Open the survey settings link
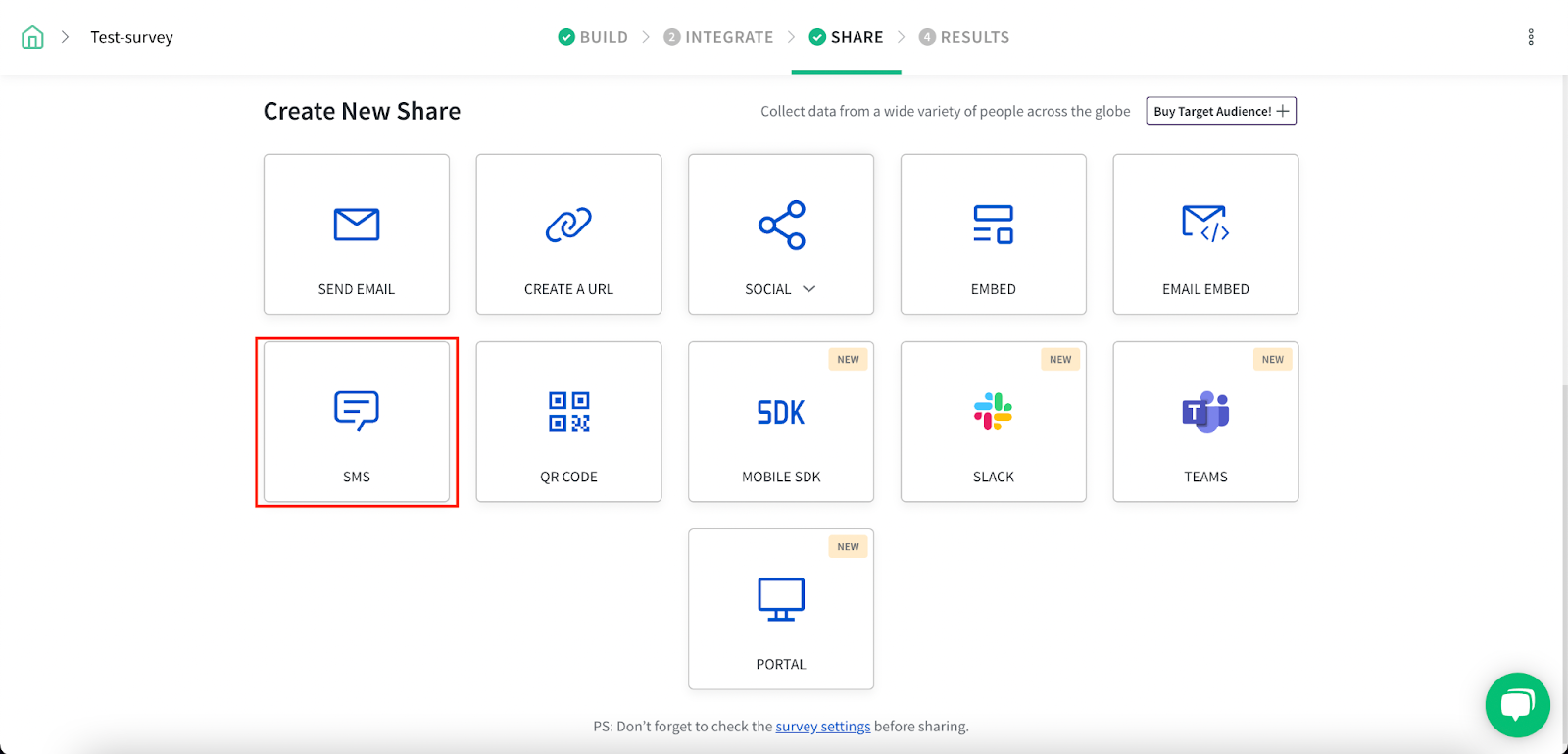1568x754 pixels. coord(823,727)
